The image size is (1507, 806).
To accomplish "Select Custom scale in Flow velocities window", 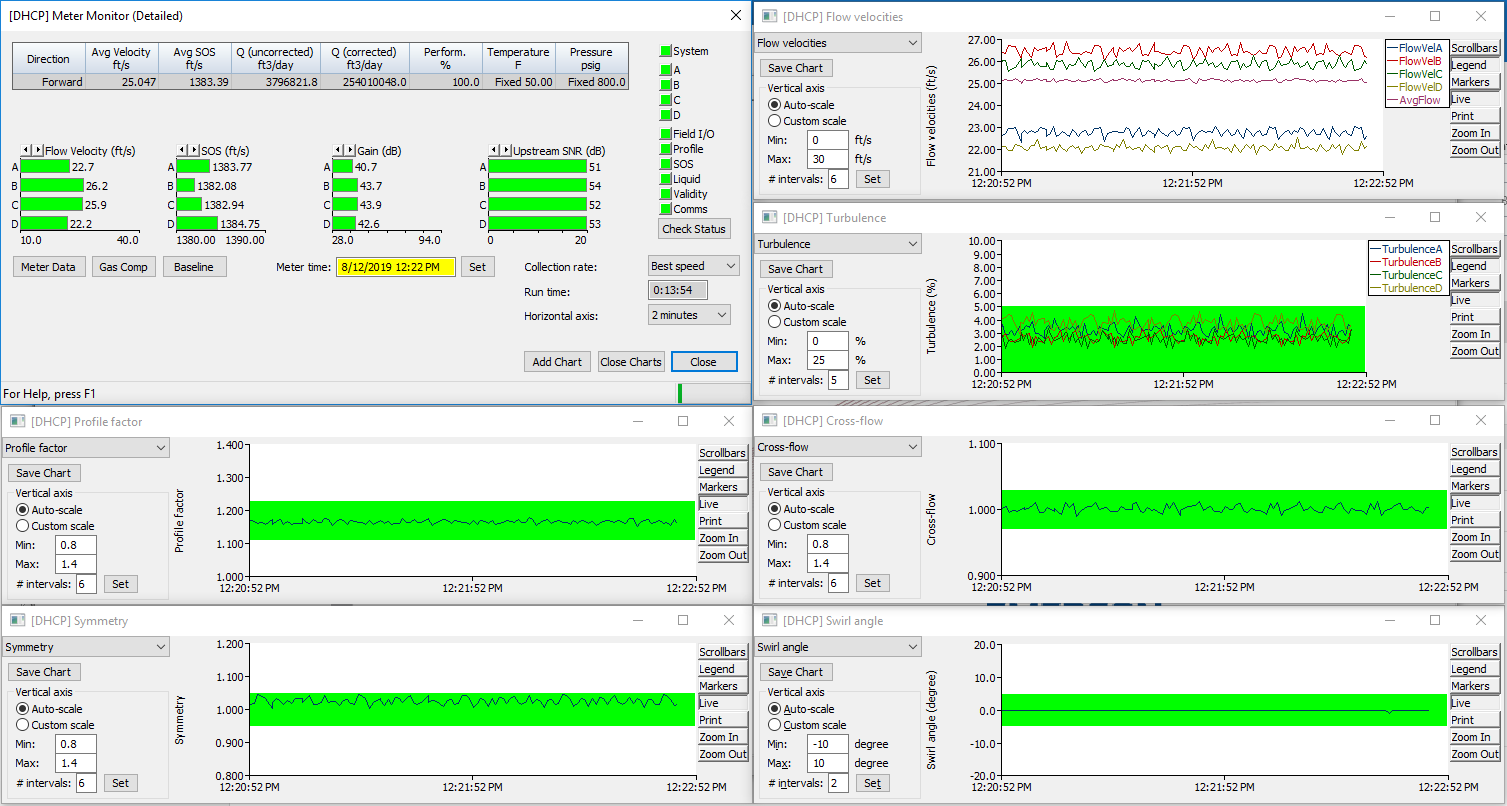I will [774, 121].
